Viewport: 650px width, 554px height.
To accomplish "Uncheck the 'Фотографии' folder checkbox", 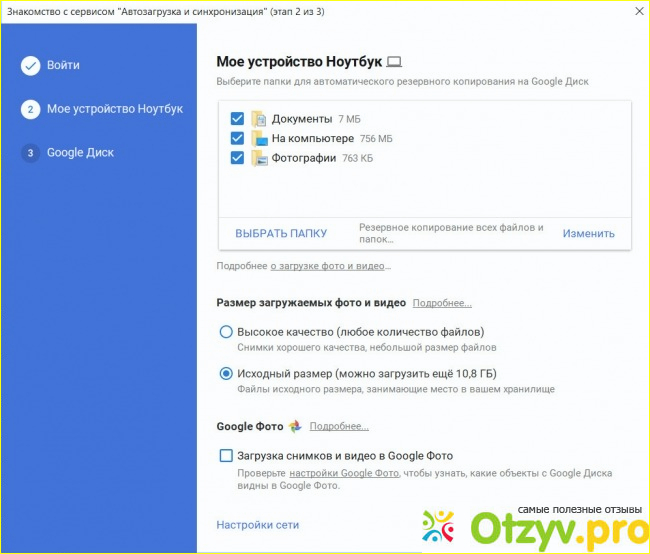I will (237, 158).
